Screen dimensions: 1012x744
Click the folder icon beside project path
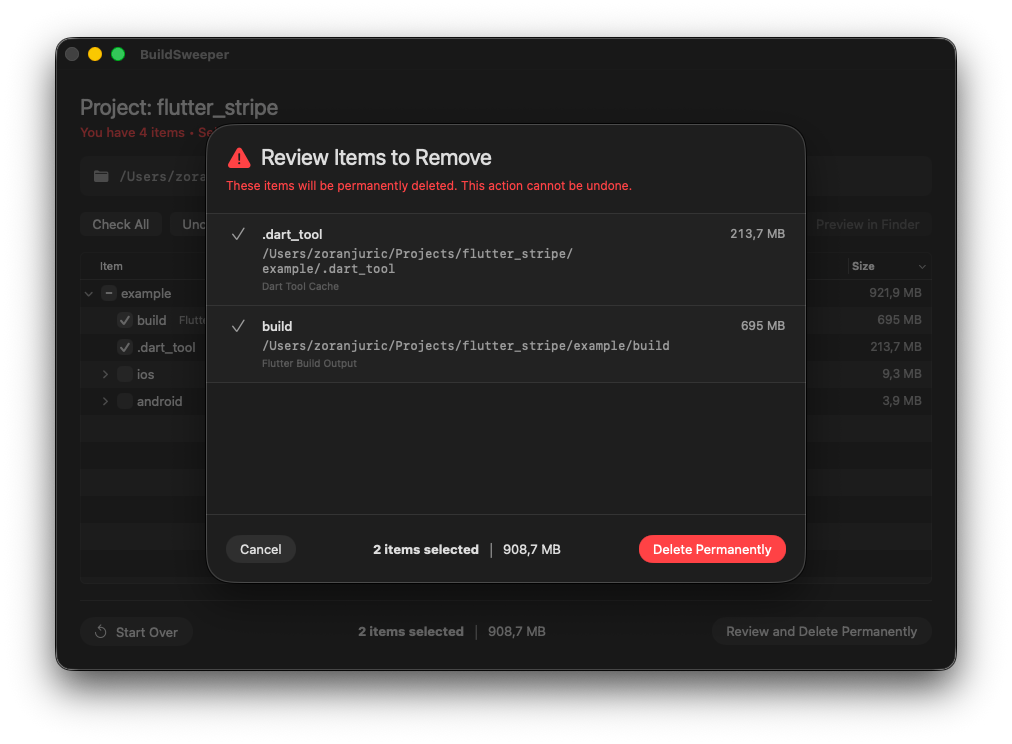(x=101, y=177)
